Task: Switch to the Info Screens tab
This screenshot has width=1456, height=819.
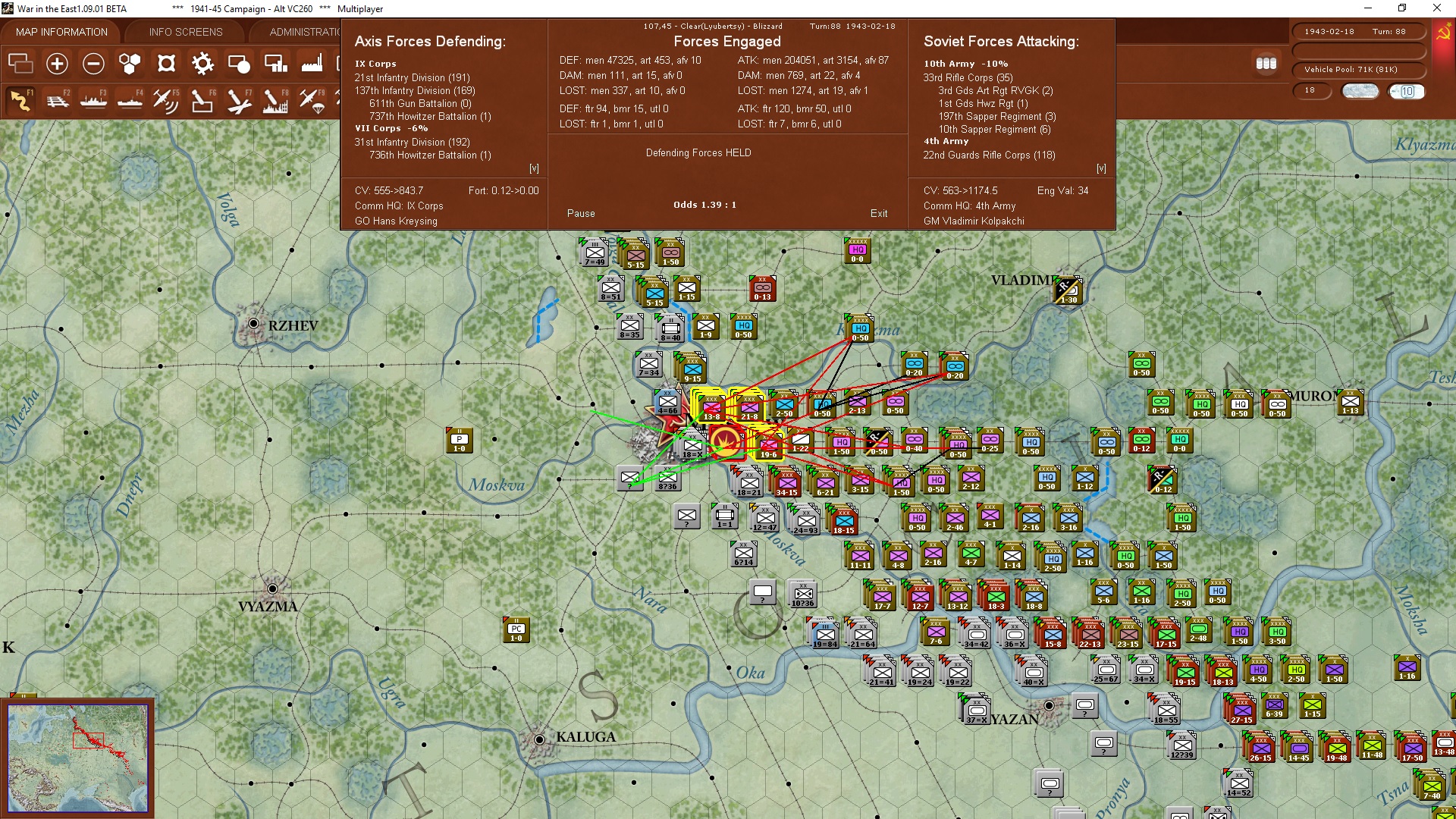Action: point(186,32)
